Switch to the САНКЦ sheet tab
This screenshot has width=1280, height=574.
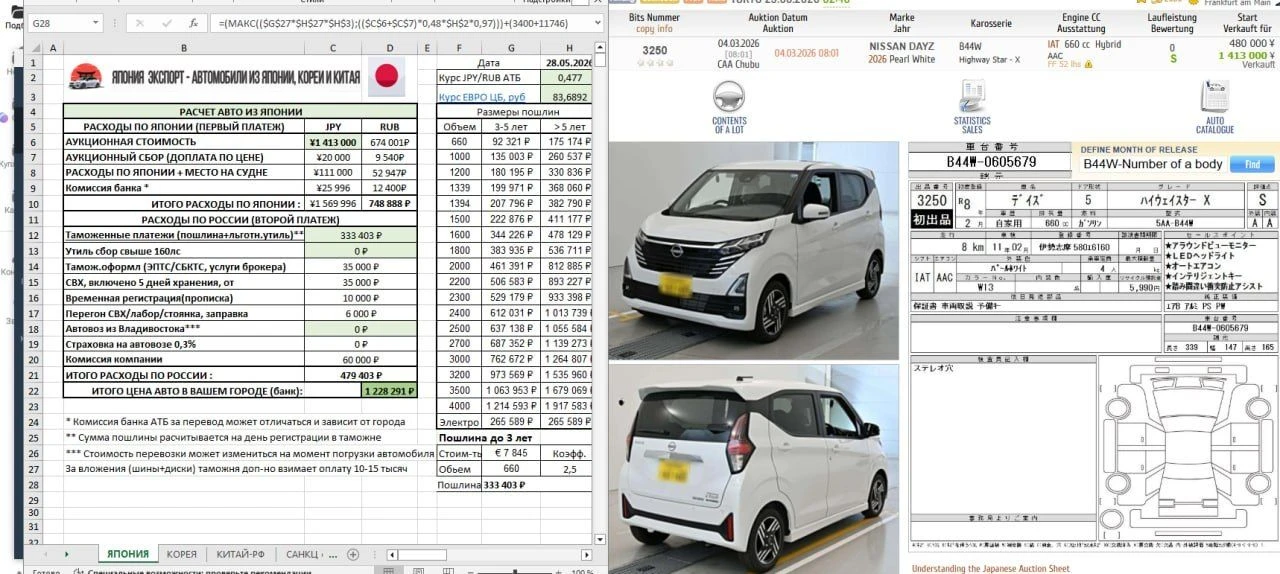302,554
